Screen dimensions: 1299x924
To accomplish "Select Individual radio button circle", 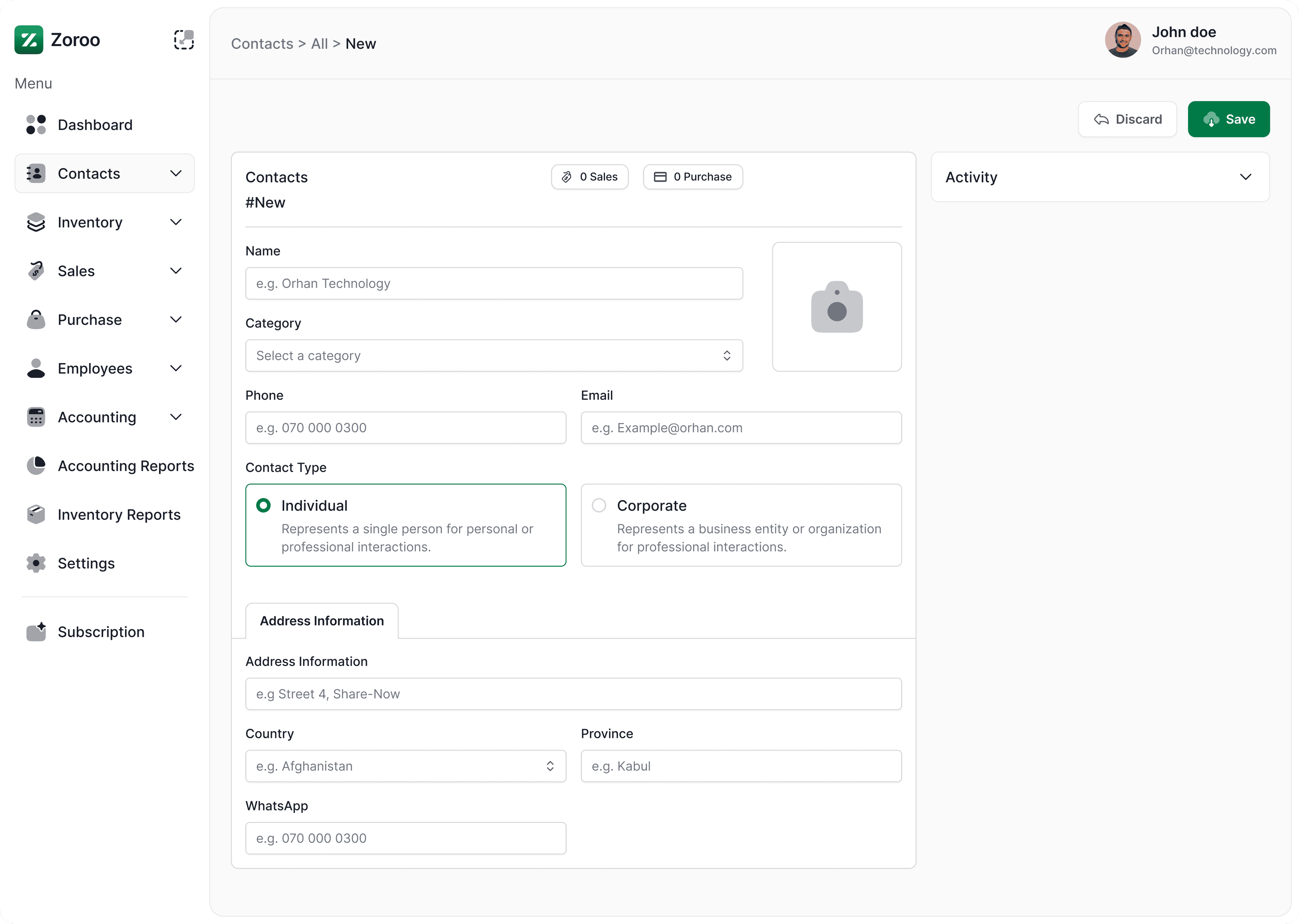I will (x=263, y=505).
